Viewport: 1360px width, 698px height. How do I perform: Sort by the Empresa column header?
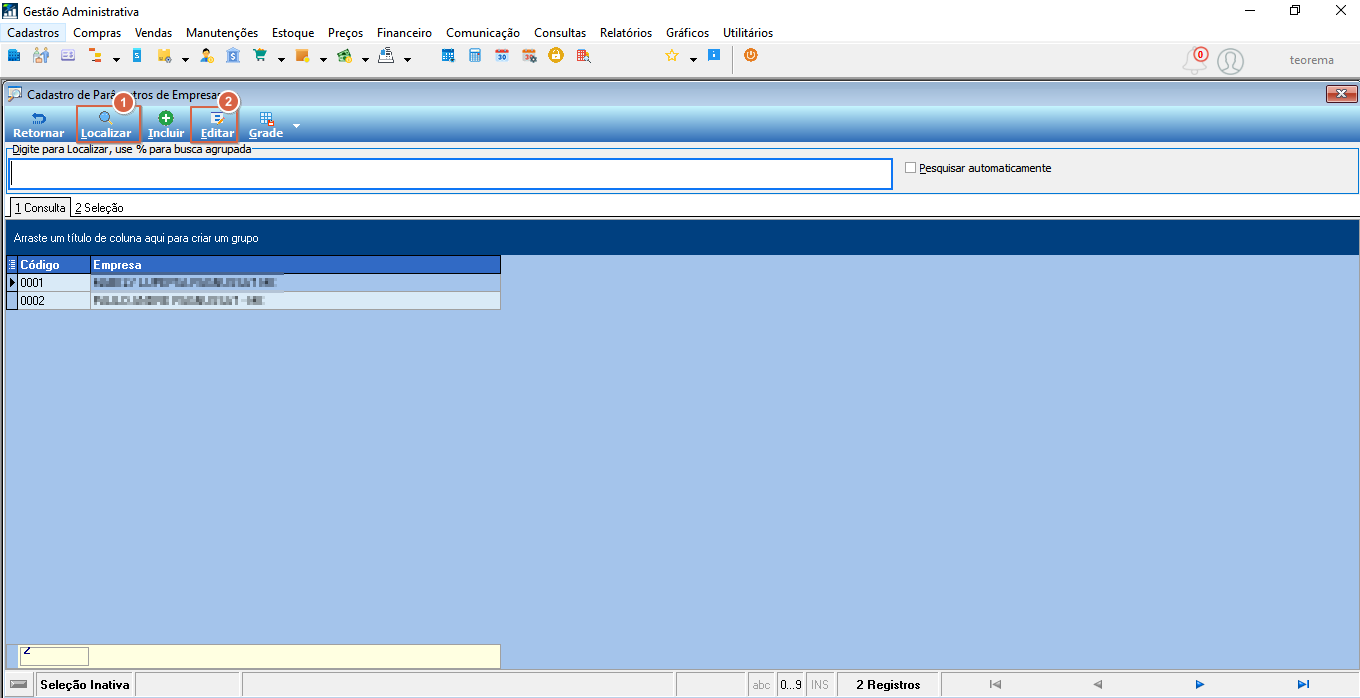[x=295, y=265]
